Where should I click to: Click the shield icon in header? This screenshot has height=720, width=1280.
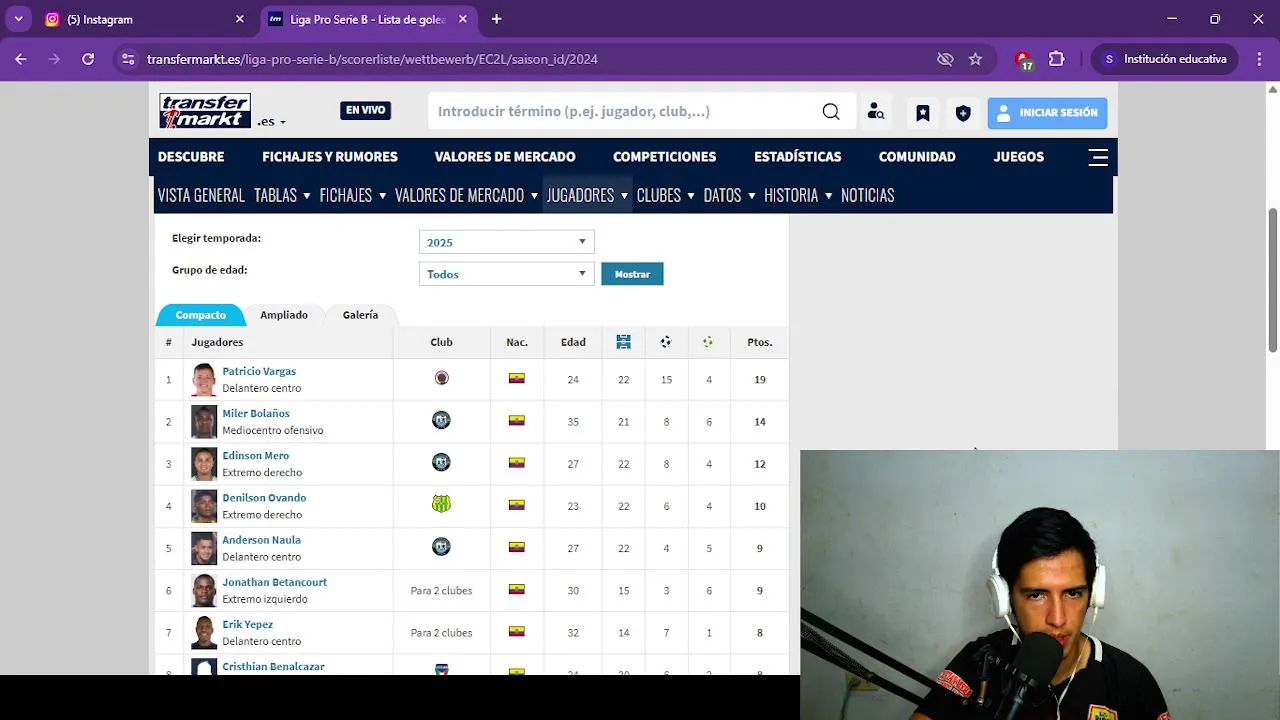pos(963,113)
